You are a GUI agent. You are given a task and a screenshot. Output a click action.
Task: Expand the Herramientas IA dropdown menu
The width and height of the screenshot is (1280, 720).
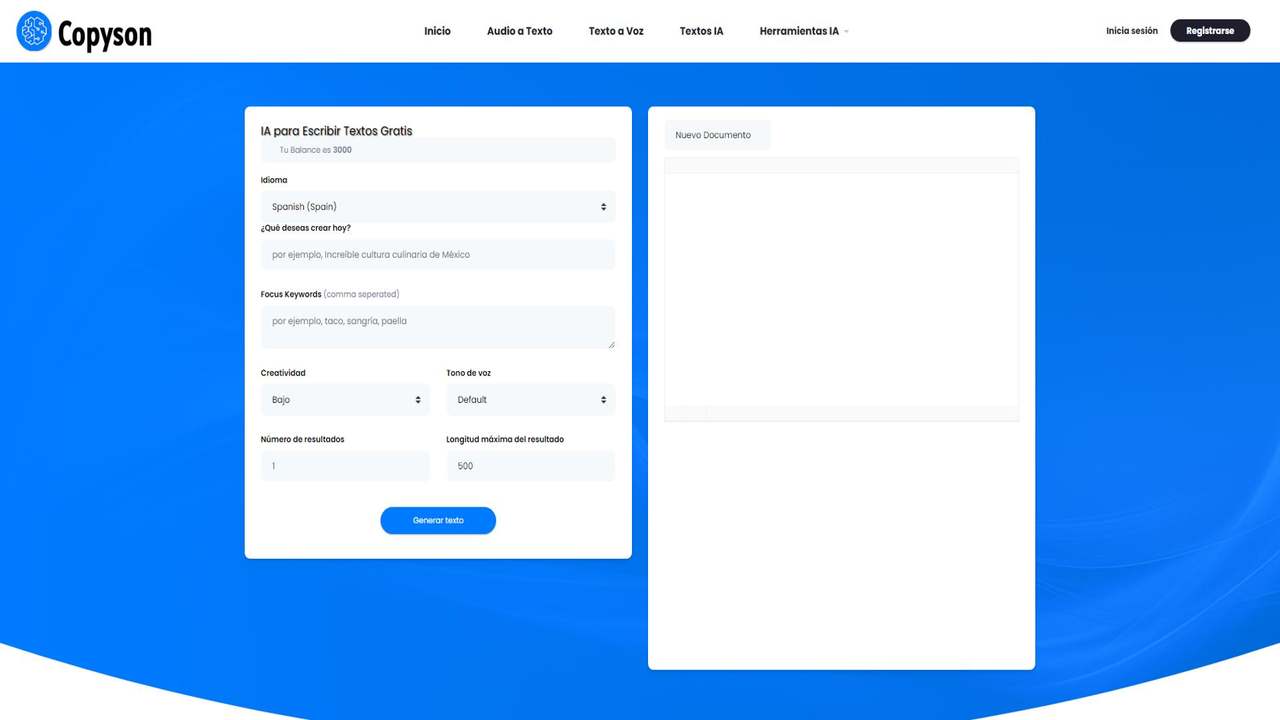pos(804,31)
